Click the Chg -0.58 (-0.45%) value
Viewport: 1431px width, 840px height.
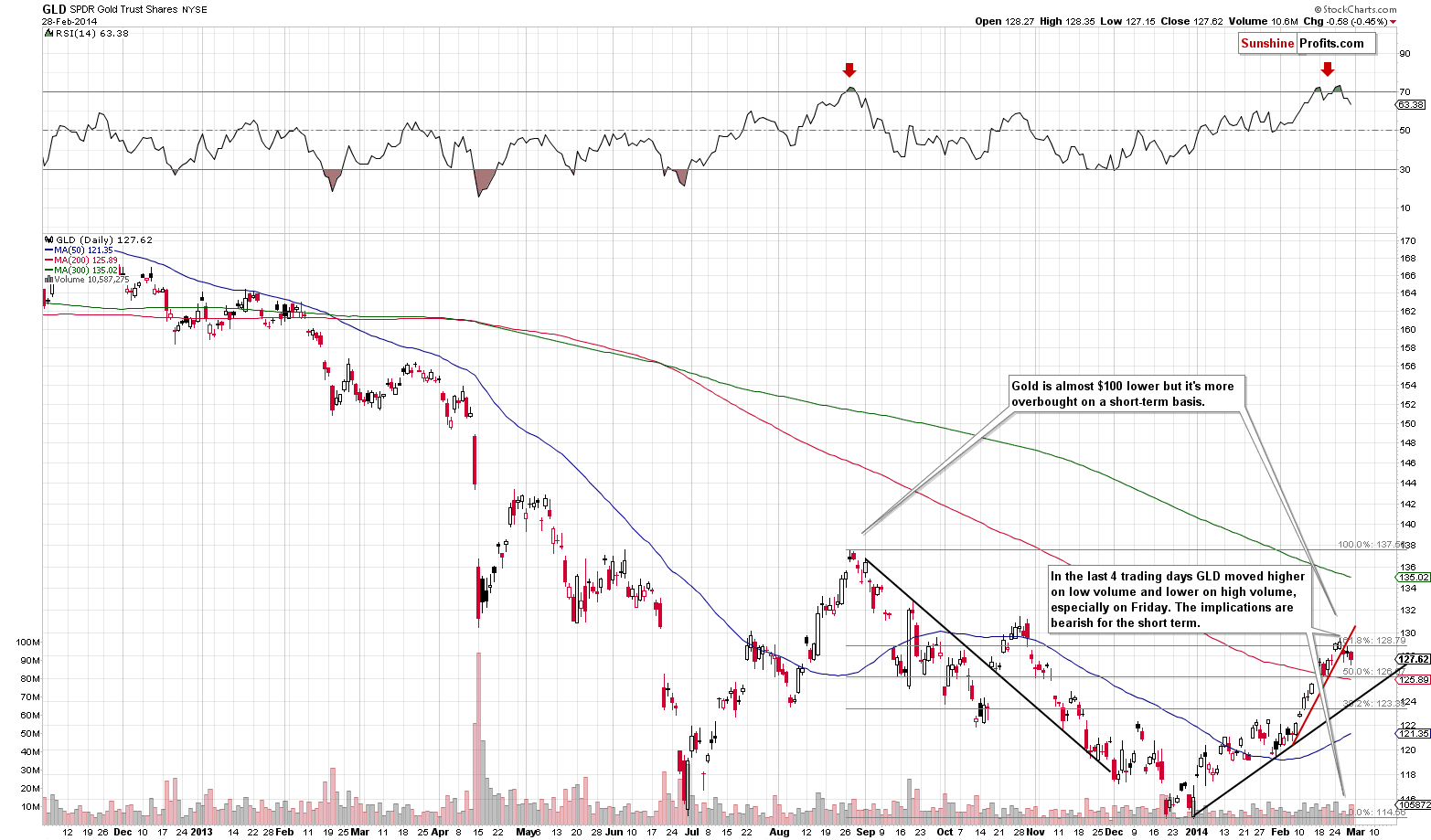pos(1346,21)
